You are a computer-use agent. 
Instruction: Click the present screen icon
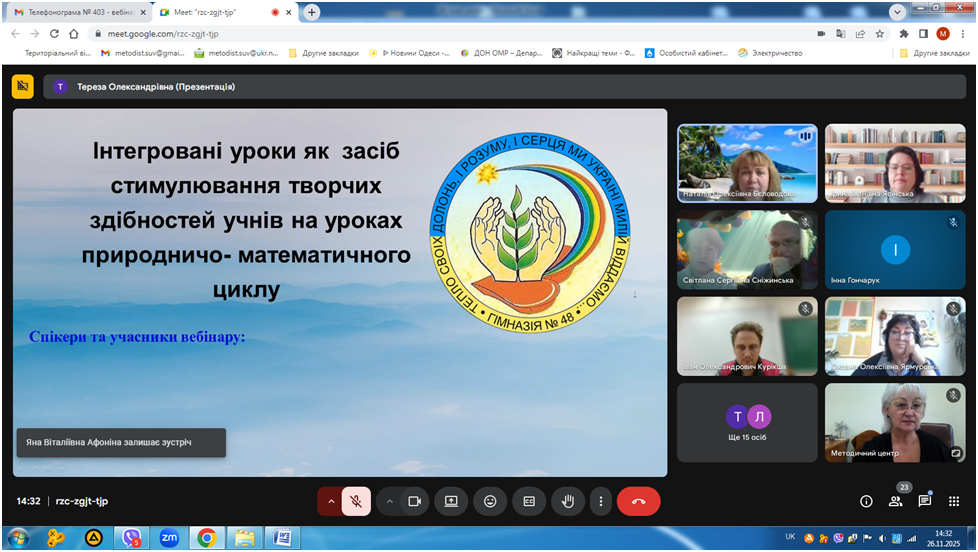coord(451,501)
